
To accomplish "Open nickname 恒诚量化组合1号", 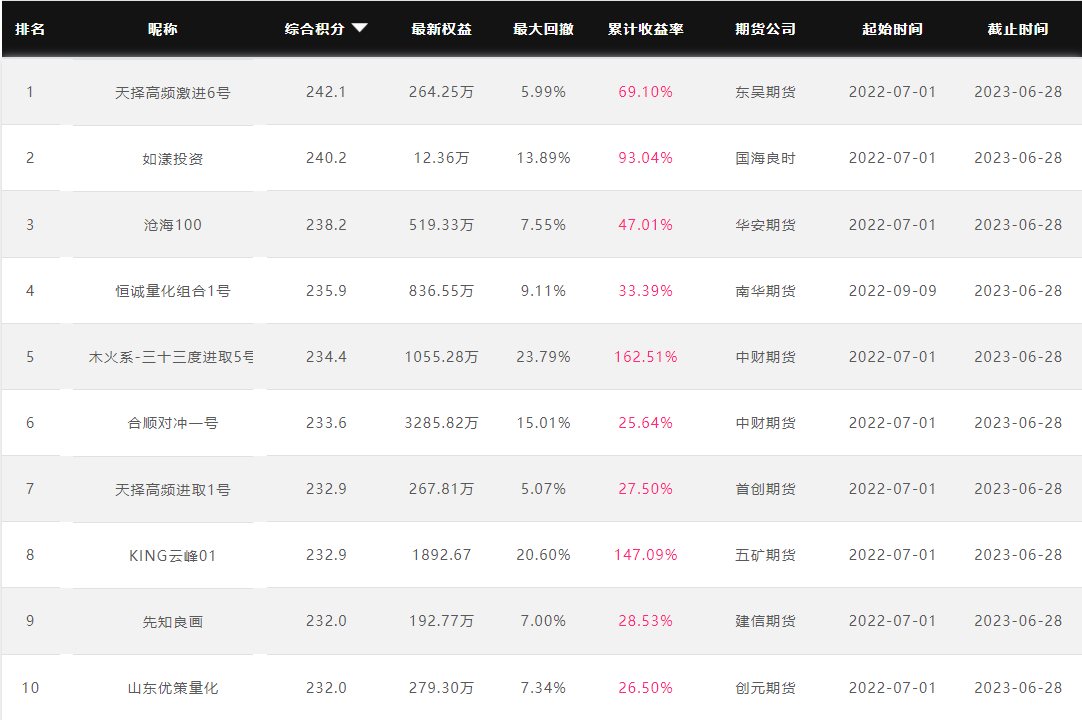I will click(x=173, y=291).
